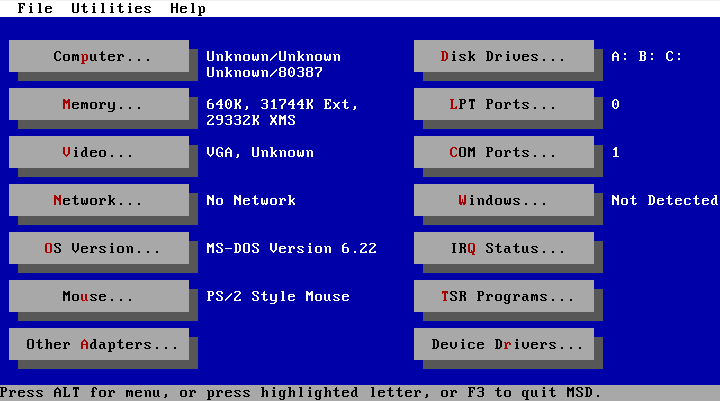Click the 'Not Detected' Windows text
720x401 pixels.
click(664, 200)
